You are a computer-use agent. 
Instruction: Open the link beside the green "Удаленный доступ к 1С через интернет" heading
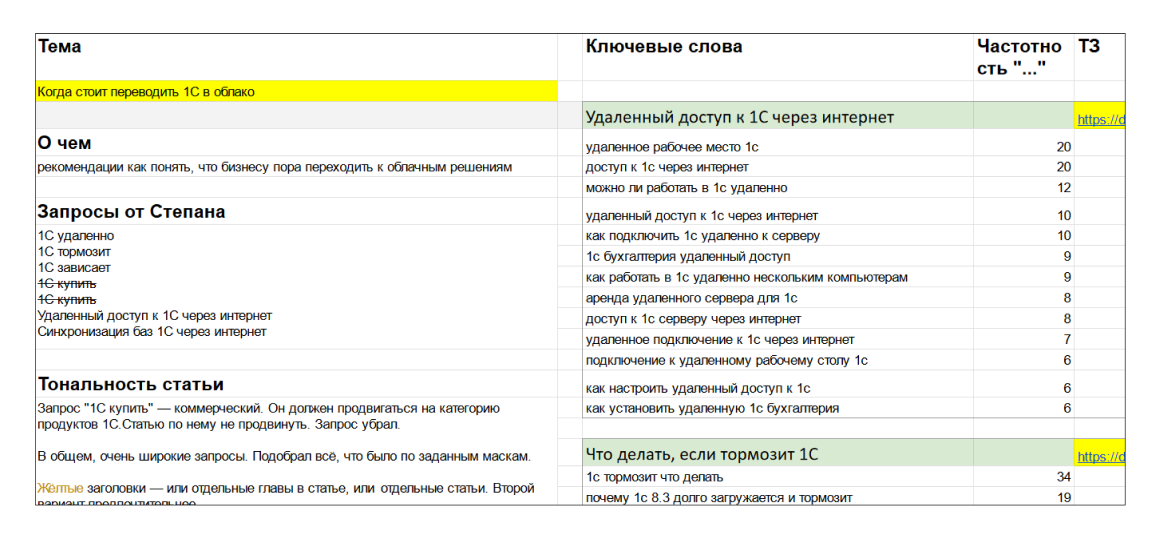pos(1101,120)
